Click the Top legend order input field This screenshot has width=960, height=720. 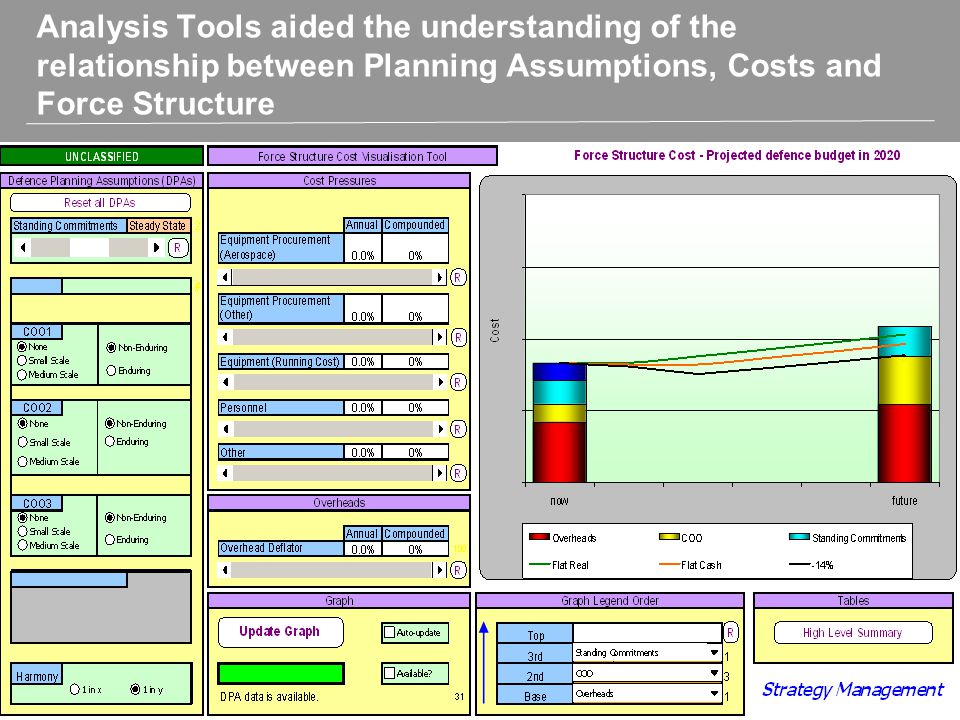[x=647, y=632]
